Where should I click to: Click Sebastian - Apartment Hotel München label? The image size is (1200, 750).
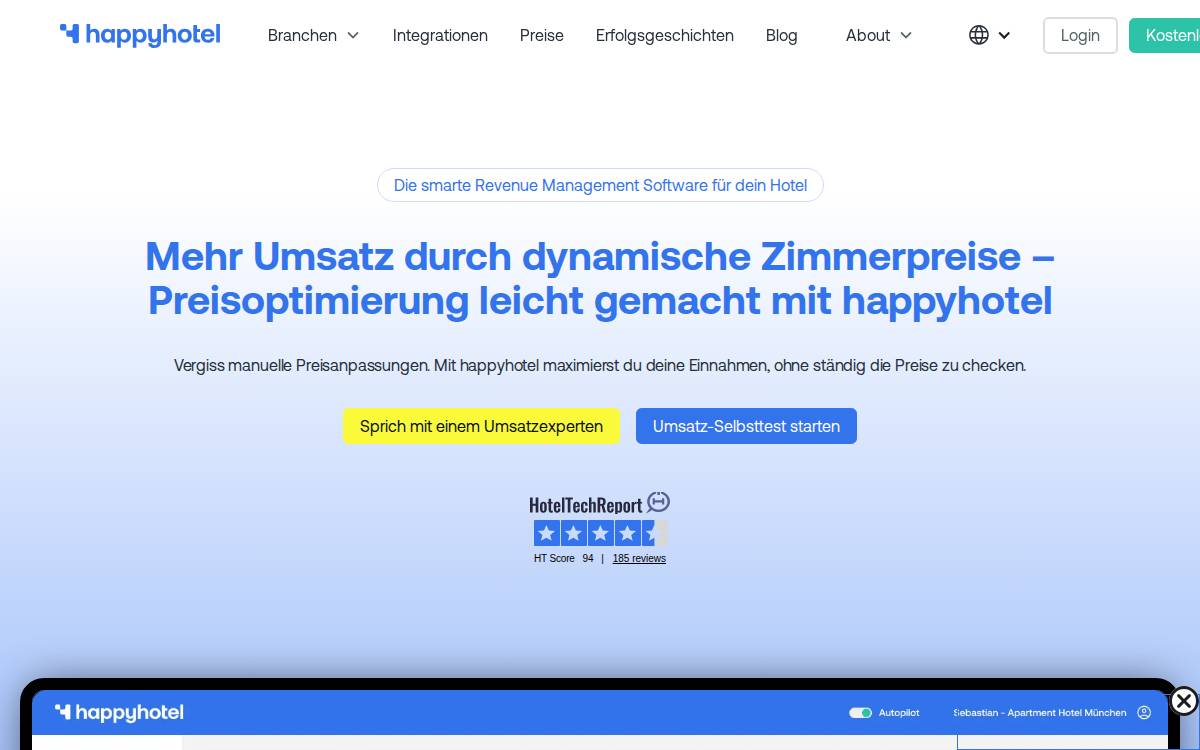1040,713
